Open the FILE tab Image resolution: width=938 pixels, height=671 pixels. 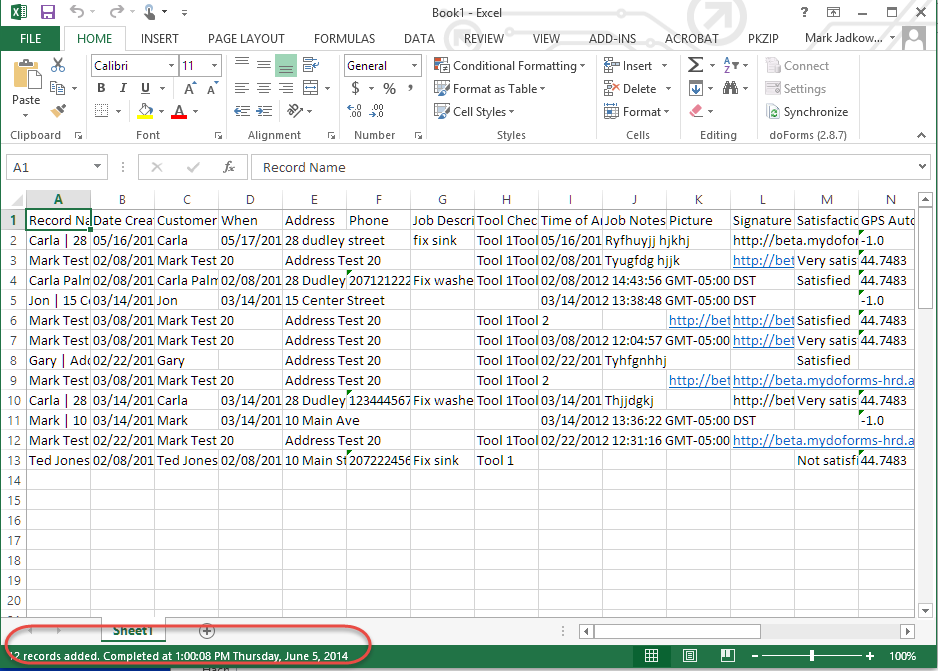click(x=30, y=38)
